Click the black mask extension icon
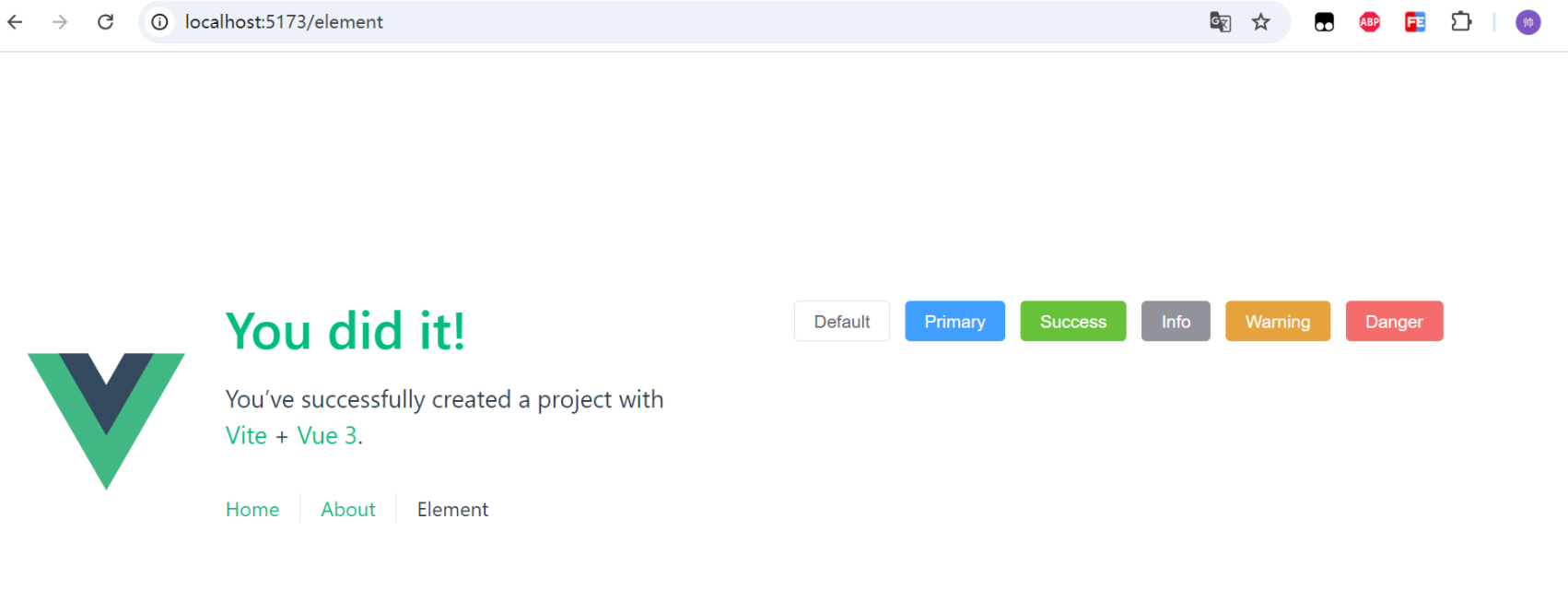 coord(1324,22)
